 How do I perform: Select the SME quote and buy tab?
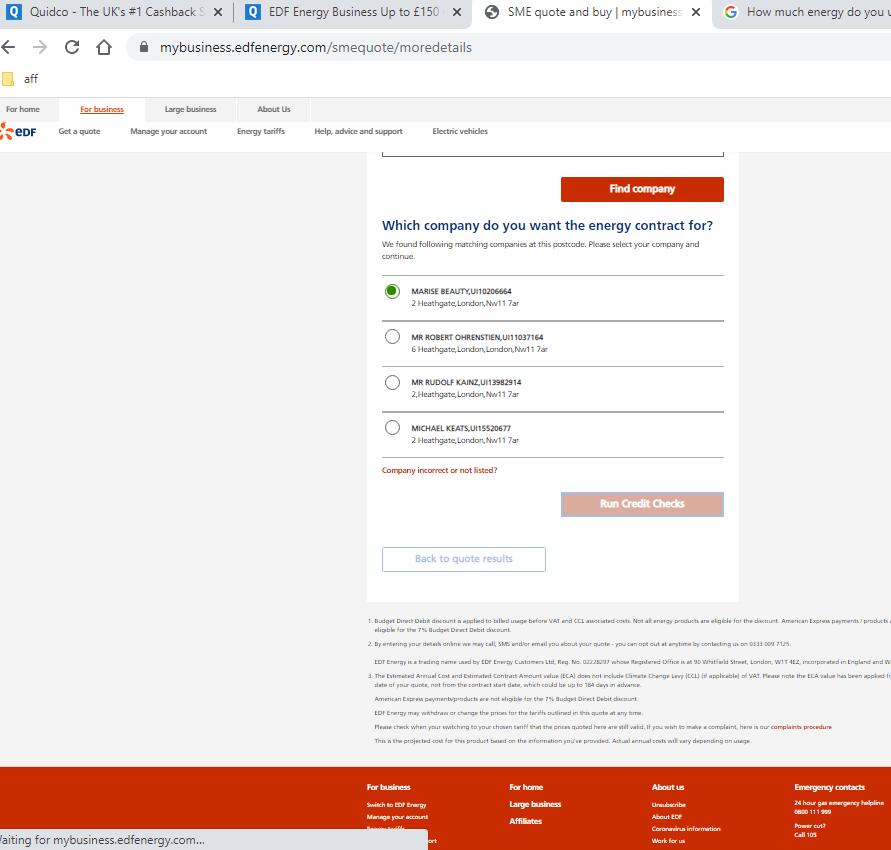[x=591, y=12]
